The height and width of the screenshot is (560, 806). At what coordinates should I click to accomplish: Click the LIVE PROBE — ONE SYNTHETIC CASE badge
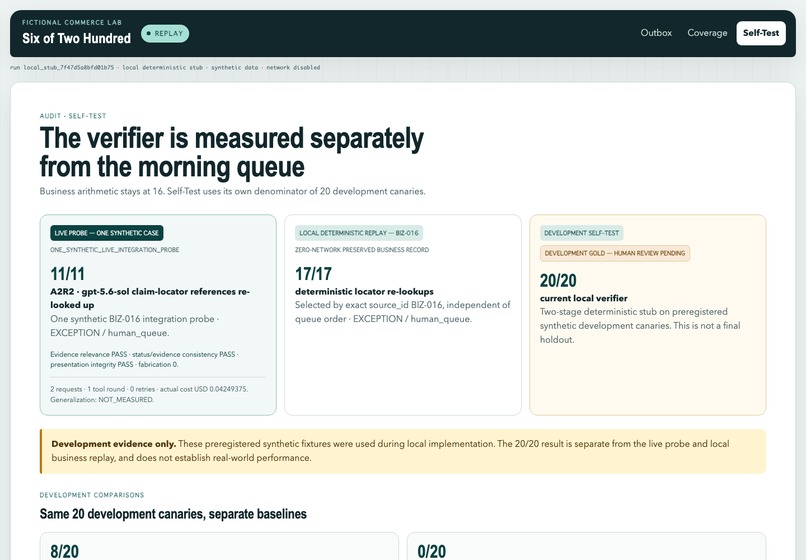point(107,233)
